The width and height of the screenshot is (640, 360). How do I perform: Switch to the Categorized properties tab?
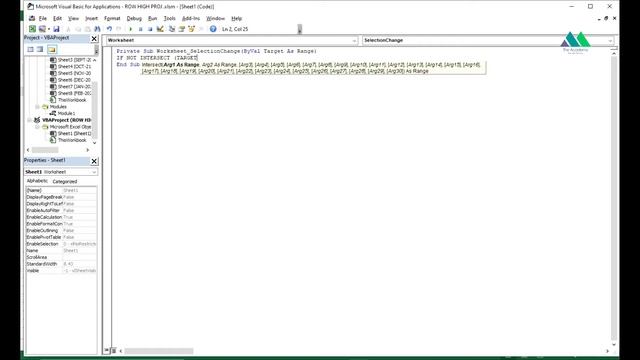(64, 181)
